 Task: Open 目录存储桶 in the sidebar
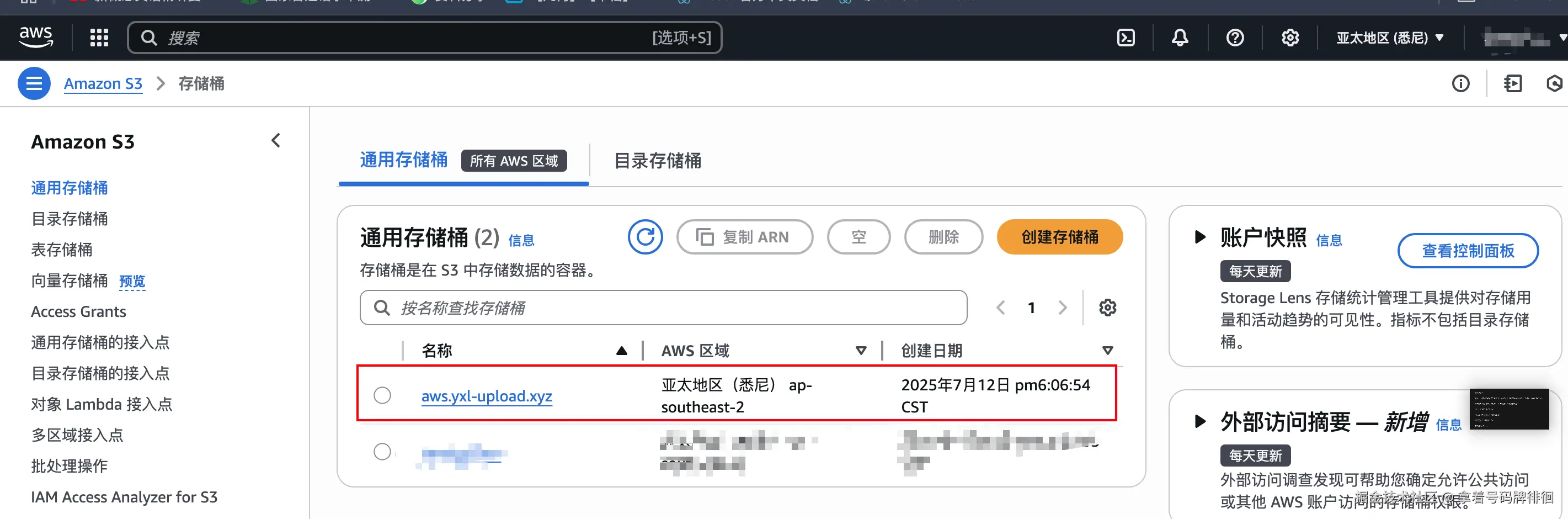[x=70, y=219]
